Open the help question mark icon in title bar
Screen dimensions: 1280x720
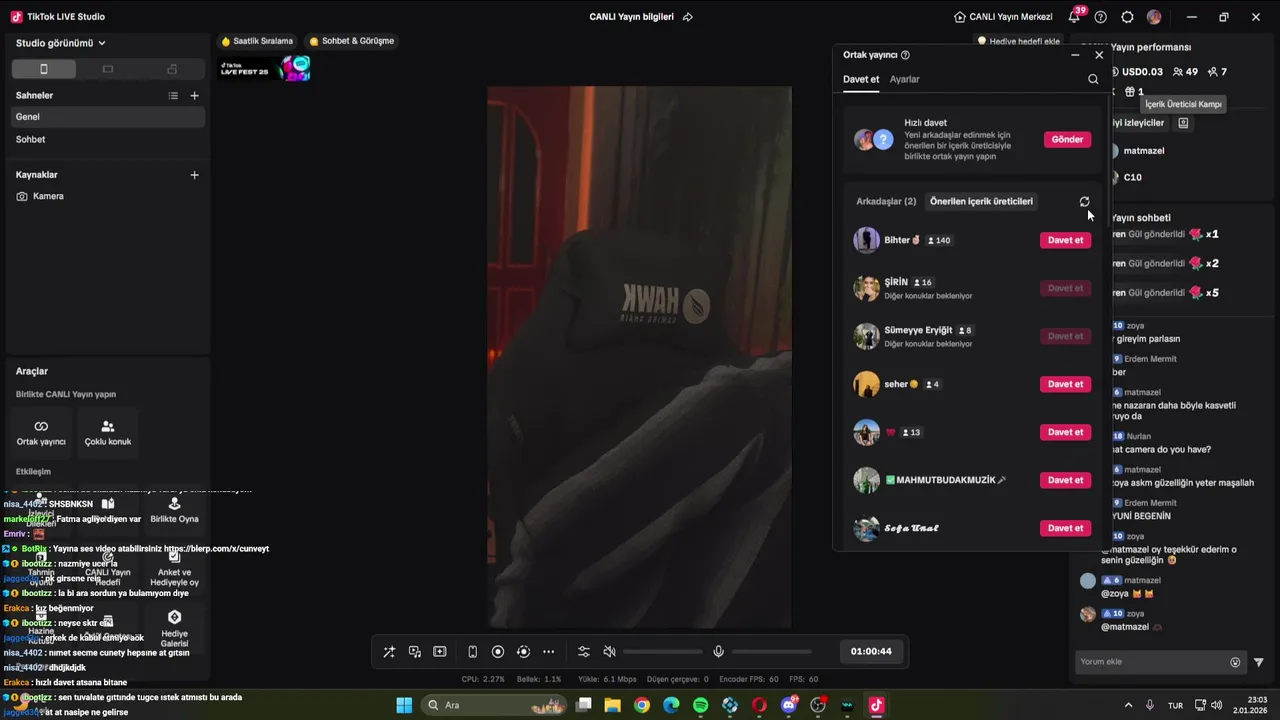1101,17
